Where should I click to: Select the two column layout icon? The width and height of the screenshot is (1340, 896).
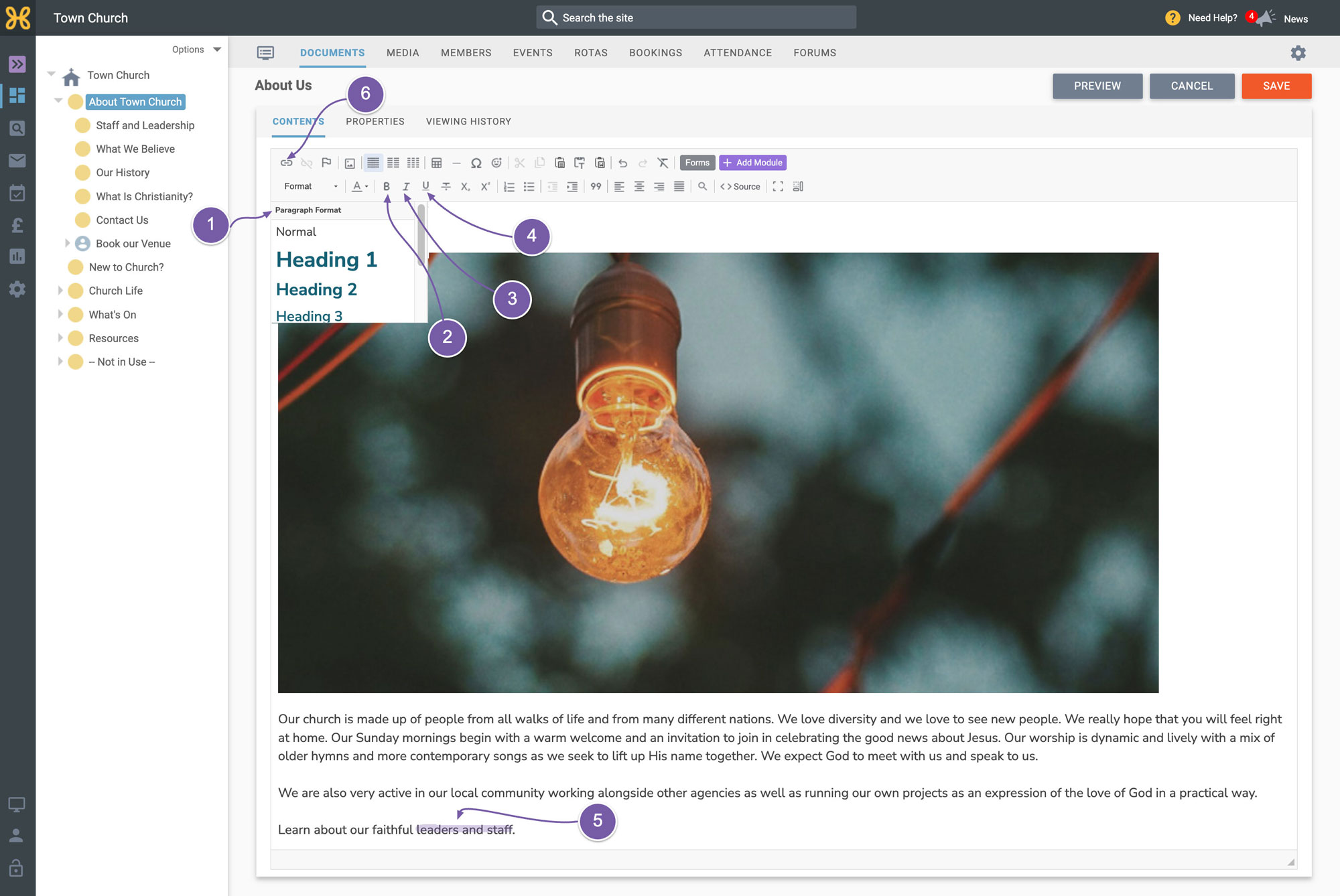(x=393, y=163)
